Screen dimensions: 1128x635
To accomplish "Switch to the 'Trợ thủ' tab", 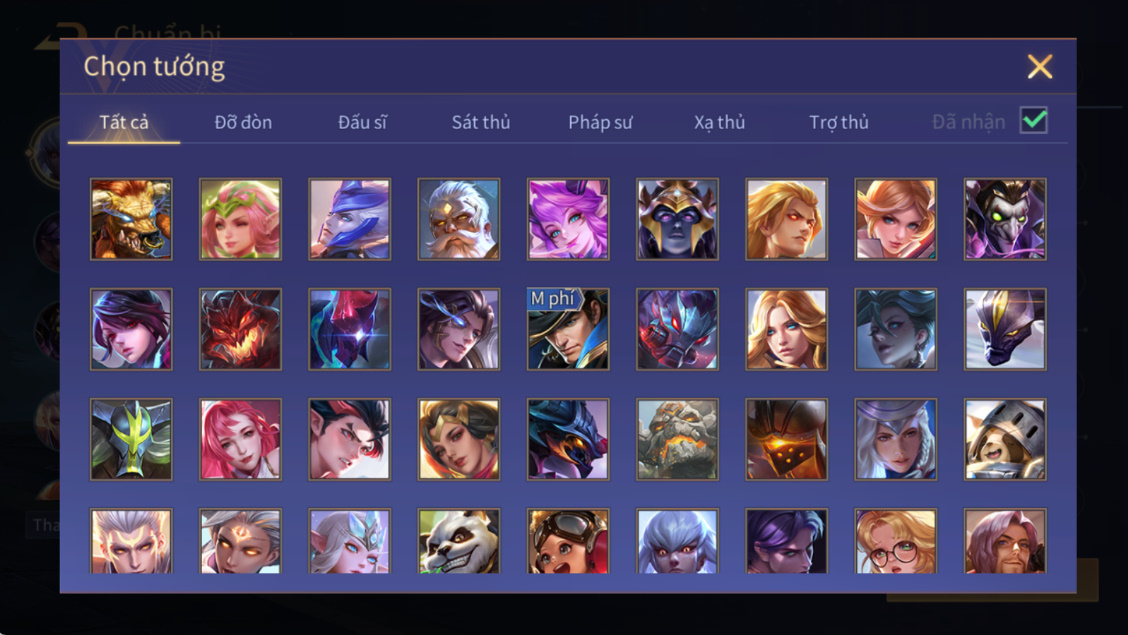I will point(839,122).
